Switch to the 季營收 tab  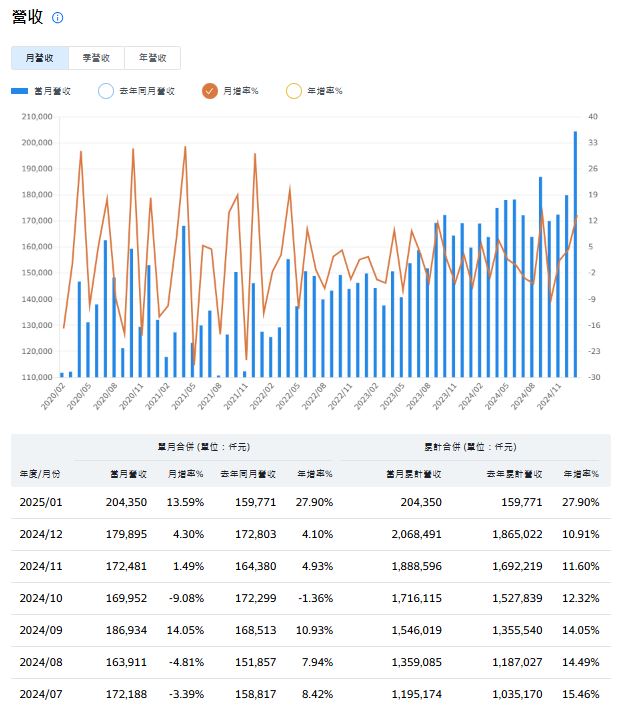[x=97, y=58]
